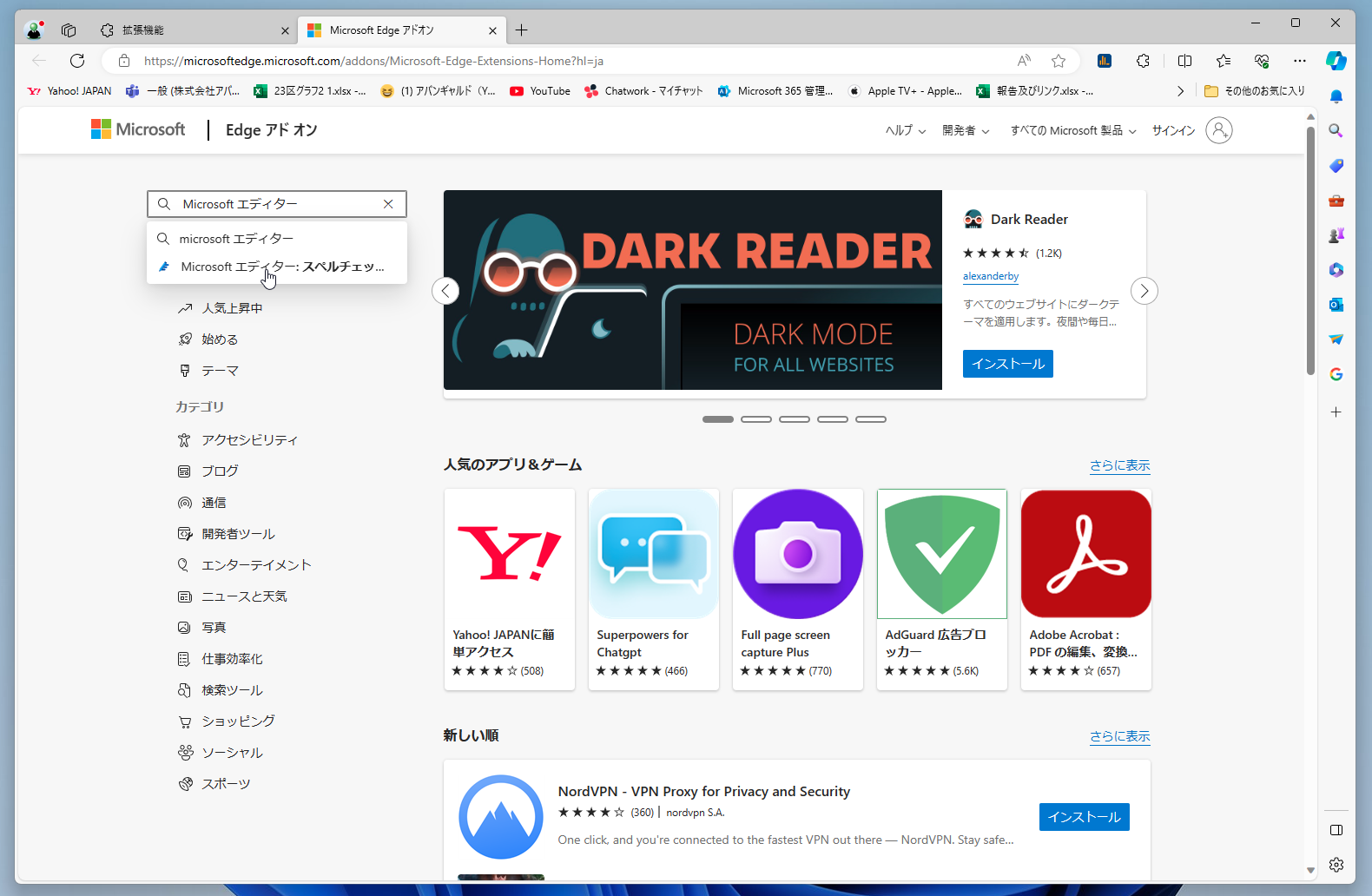Open the sidebar Google icon
This screenshot has height=896, width=1372.
[1336, 374]
